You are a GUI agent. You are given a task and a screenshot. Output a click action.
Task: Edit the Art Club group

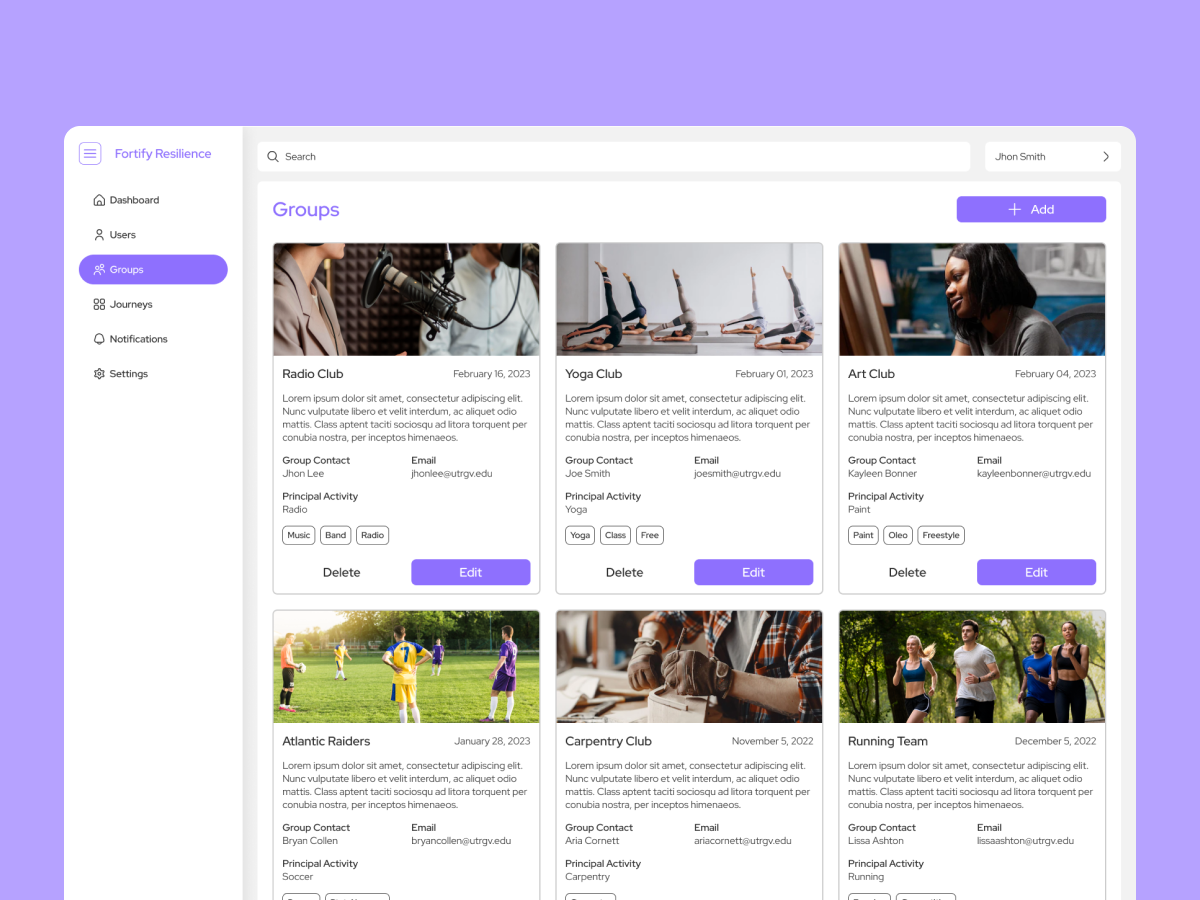[1036, 572]
